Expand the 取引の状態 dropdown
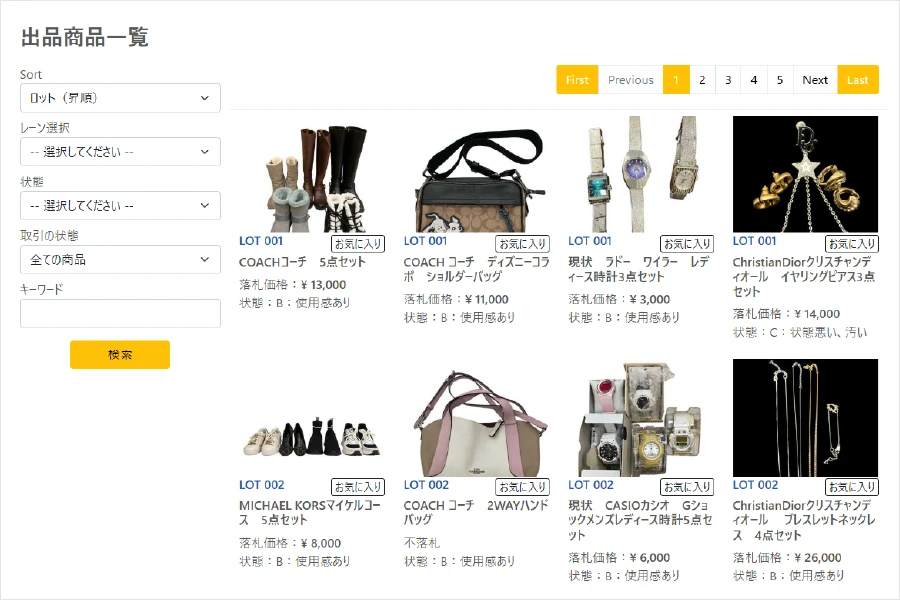 [120, 260]
